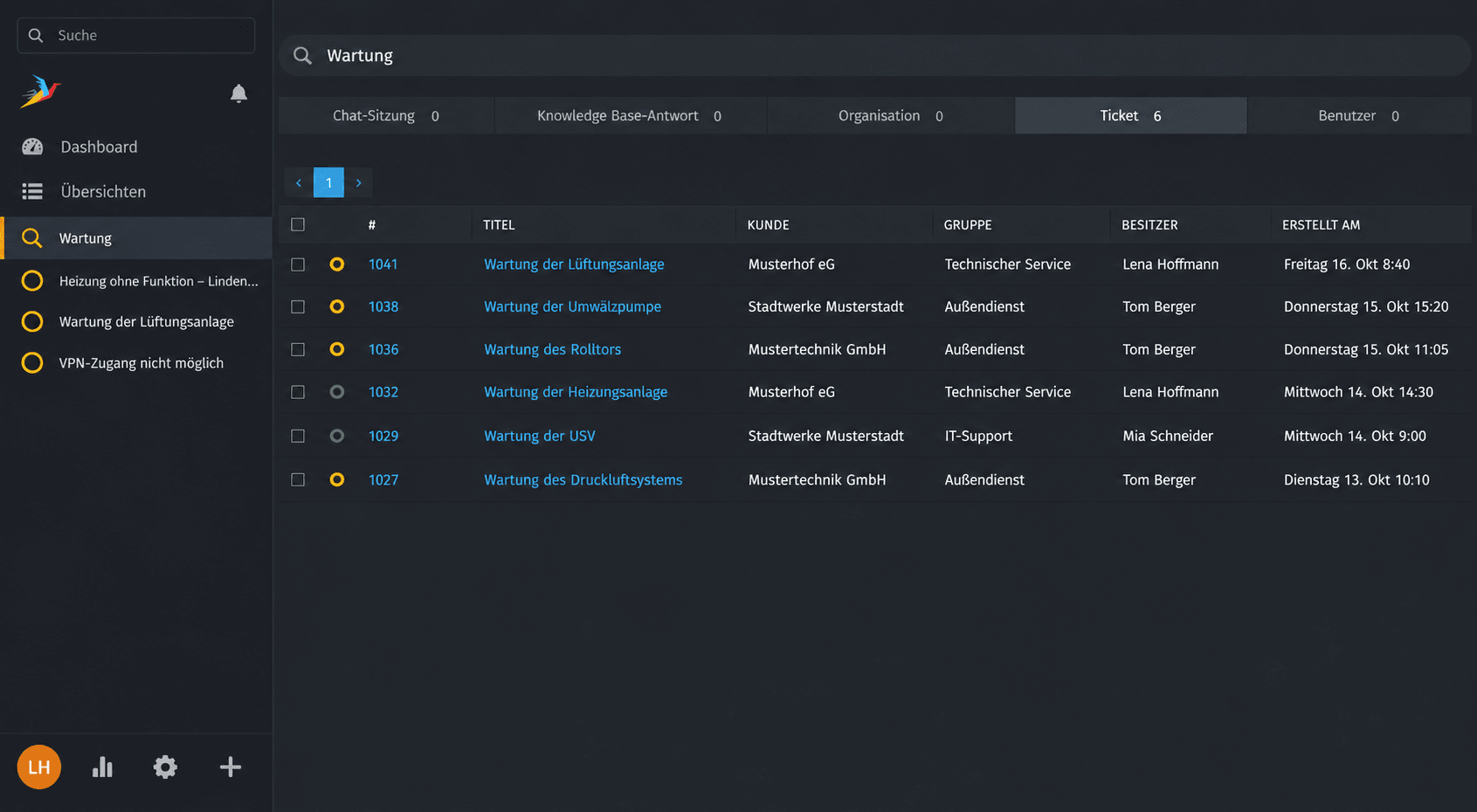Click ticket number 1029

(x=383, y=436)
